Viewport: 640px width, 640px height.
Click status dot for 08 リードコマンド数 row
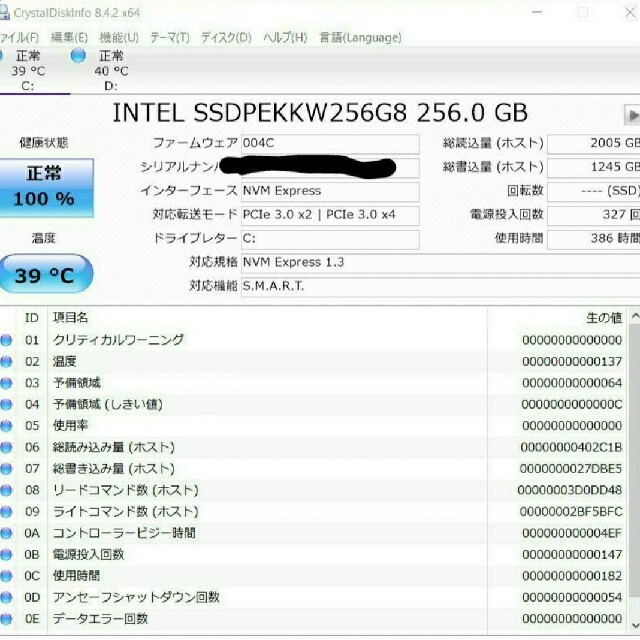(x=6, y=490)
